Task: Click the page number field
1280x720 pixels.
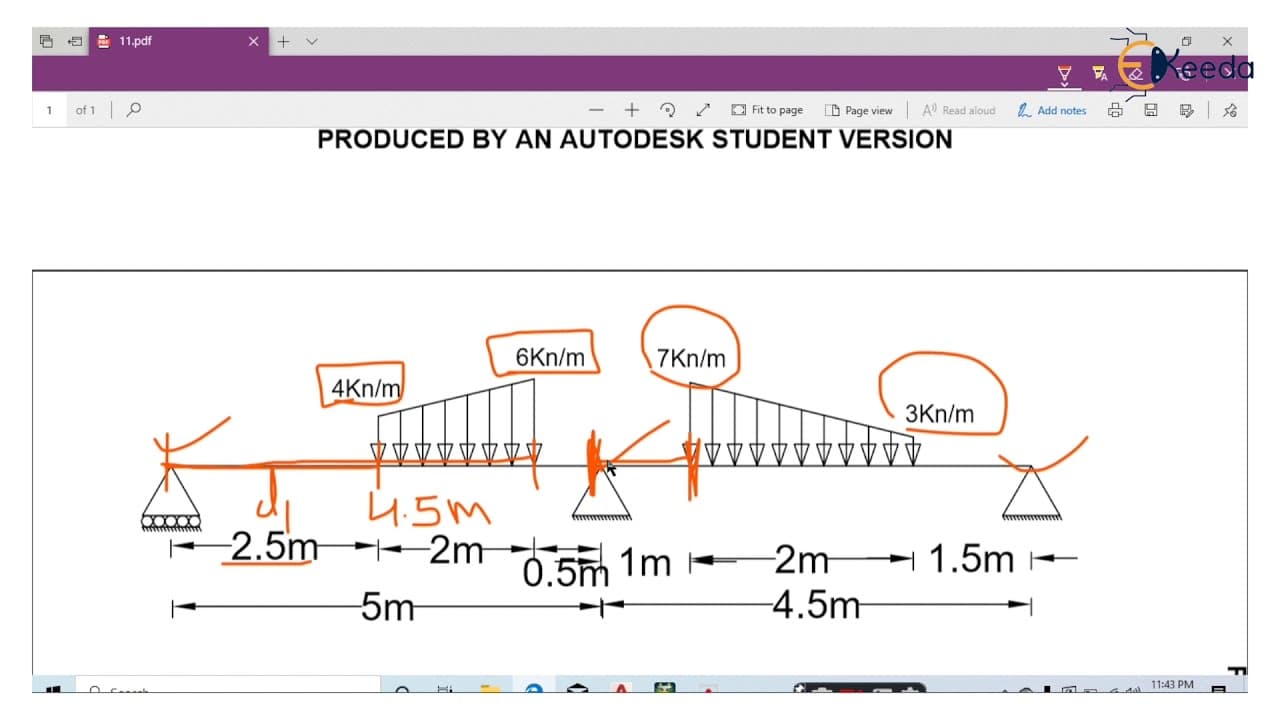Action: coord(49,110)
